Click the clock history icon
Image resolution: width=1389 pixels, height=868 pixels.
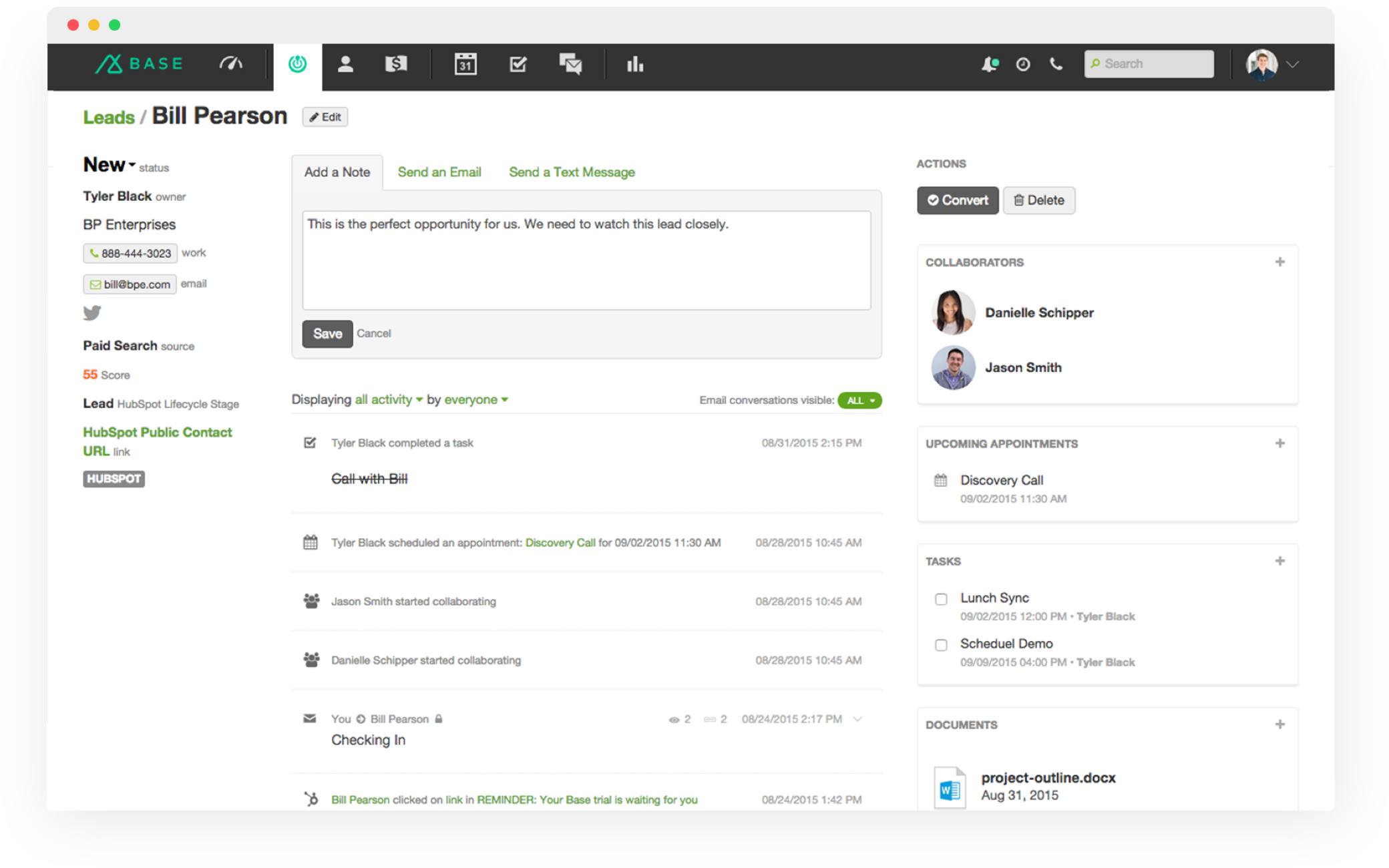pos(1022,64)
